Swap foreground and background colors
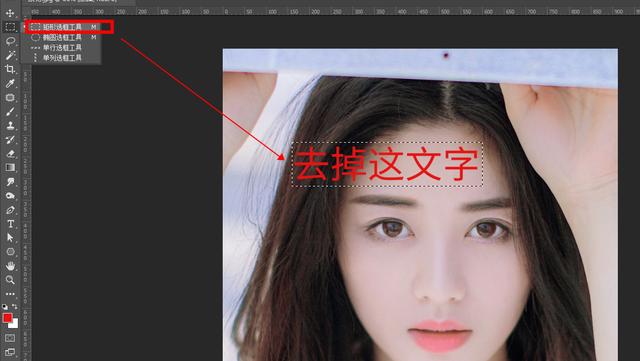Screen dimensions: 640x361 (15, 306)
